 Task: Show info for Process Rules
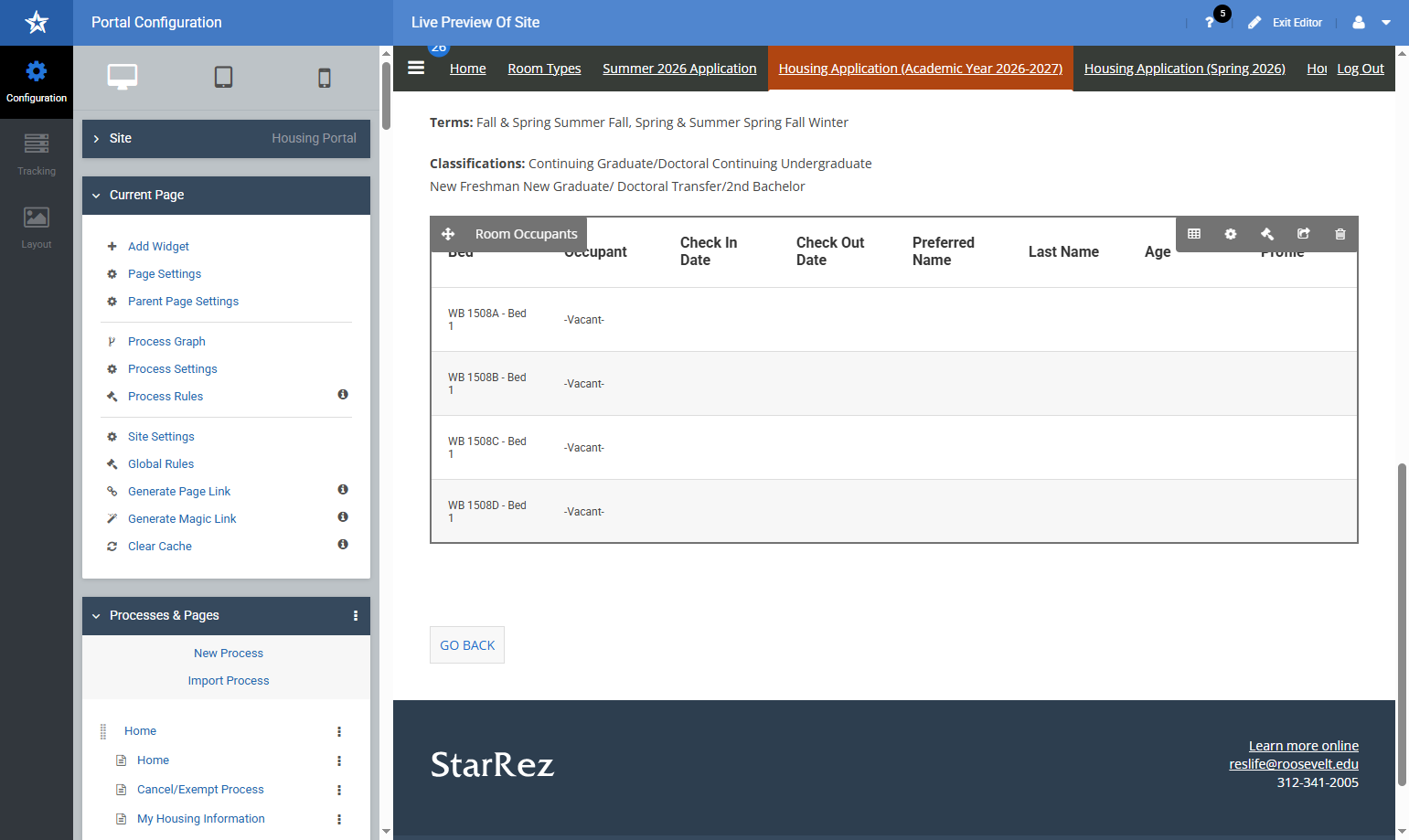(x=343, y=395)
